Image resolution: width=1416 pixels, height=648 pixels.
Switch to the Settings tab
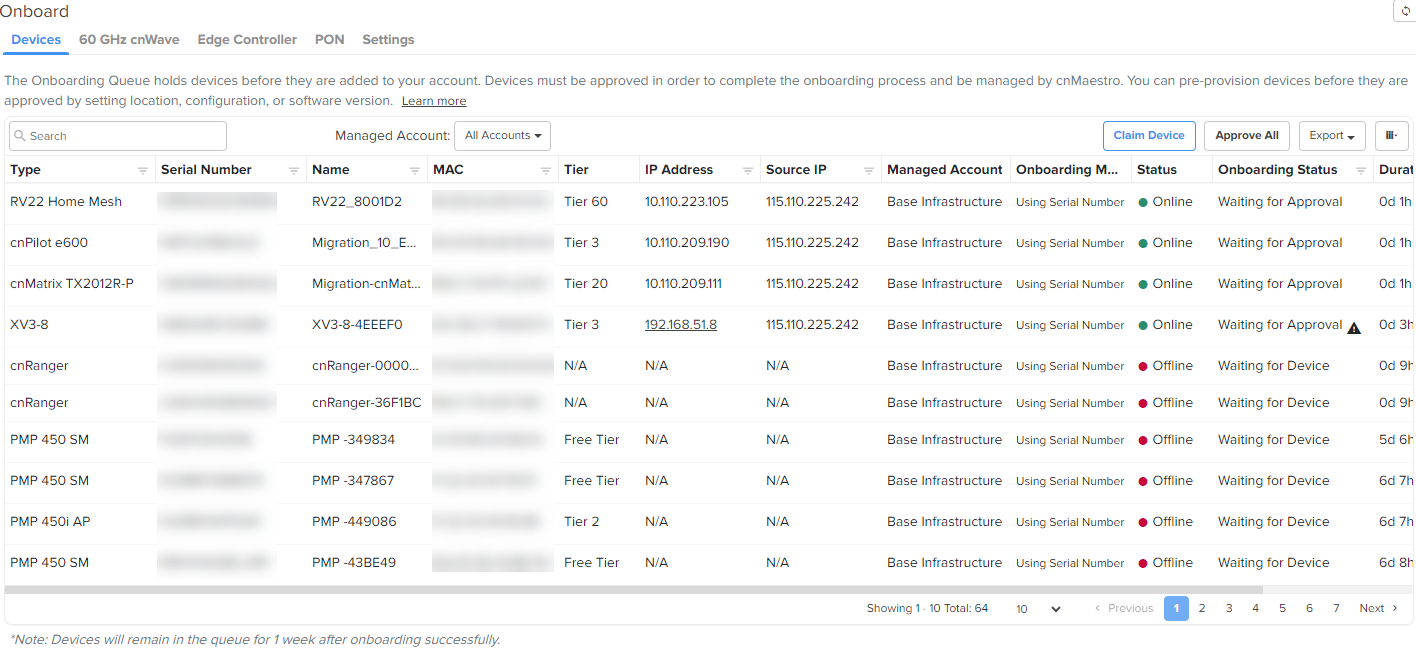(x=388, y=40)
